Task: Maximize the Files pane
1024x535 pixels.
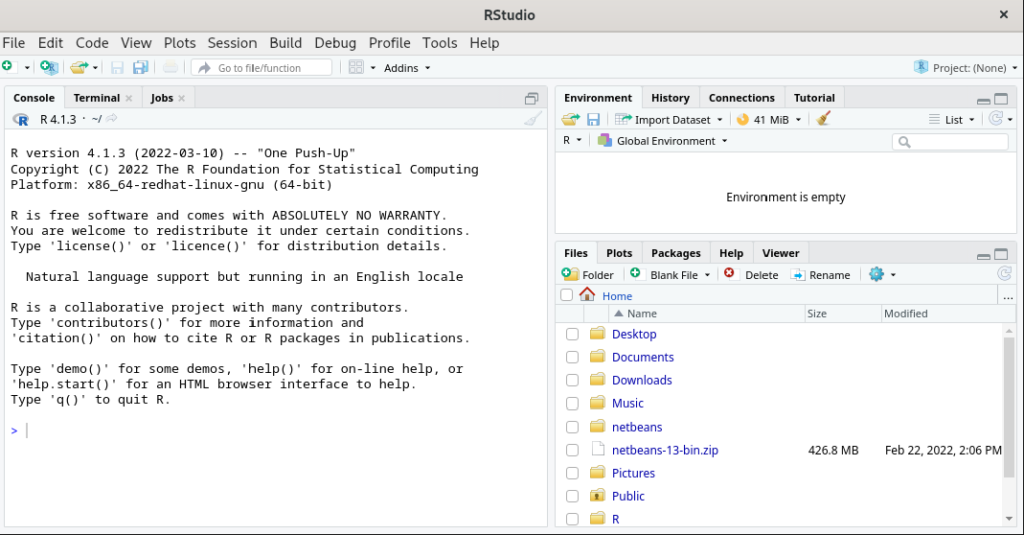Action: (1001, 255)
